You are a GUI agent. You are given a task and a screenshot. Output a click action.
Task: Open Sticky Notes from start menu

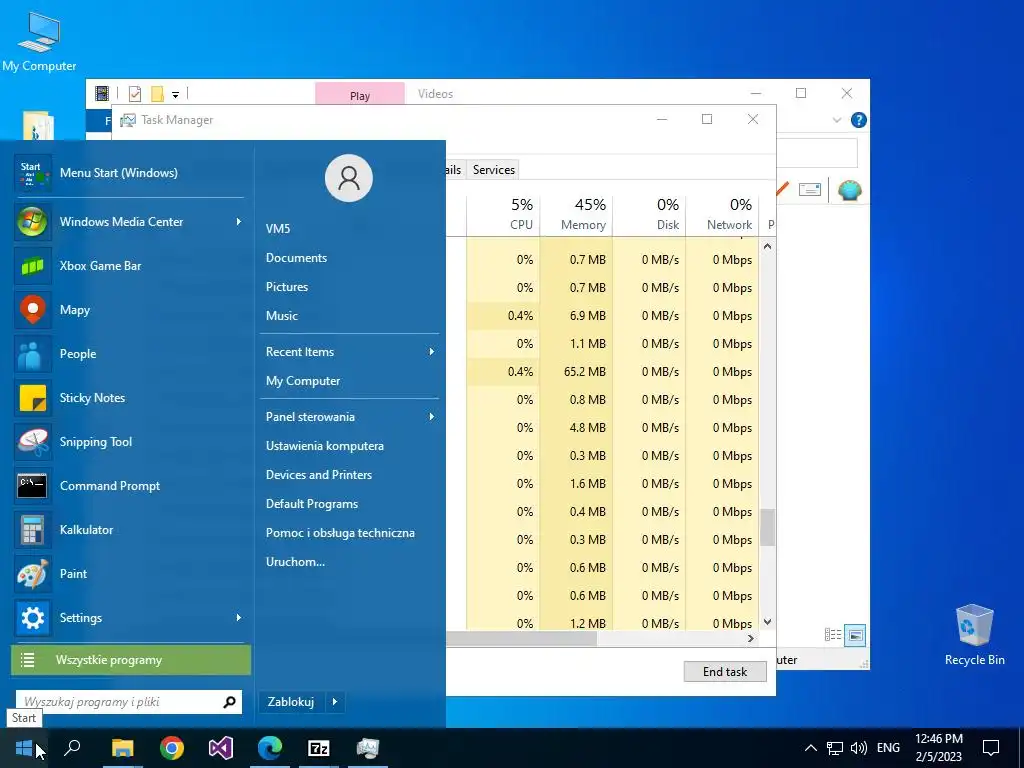coord(129,398)
